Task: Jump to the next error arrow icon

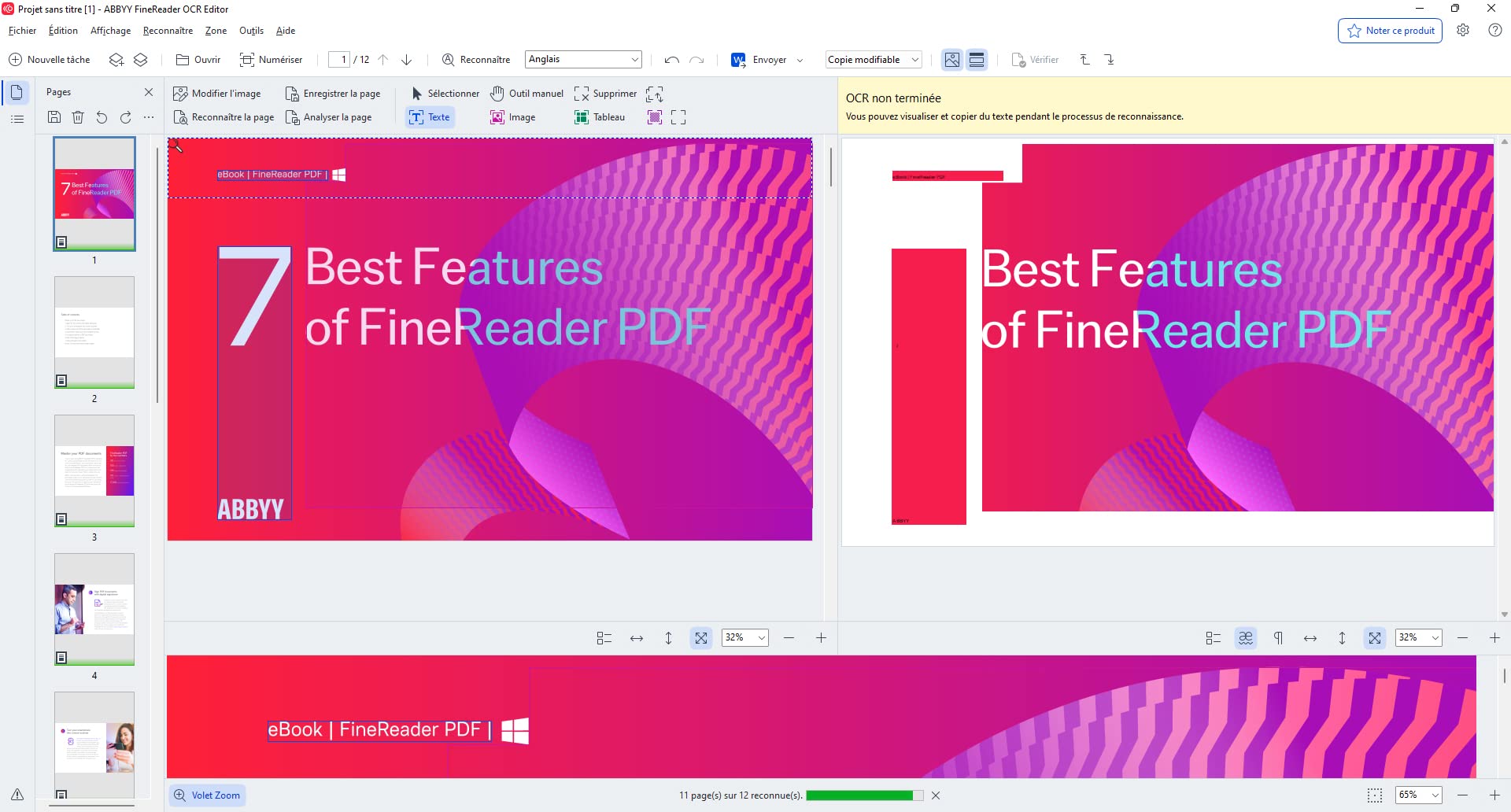Action: 1110,60
